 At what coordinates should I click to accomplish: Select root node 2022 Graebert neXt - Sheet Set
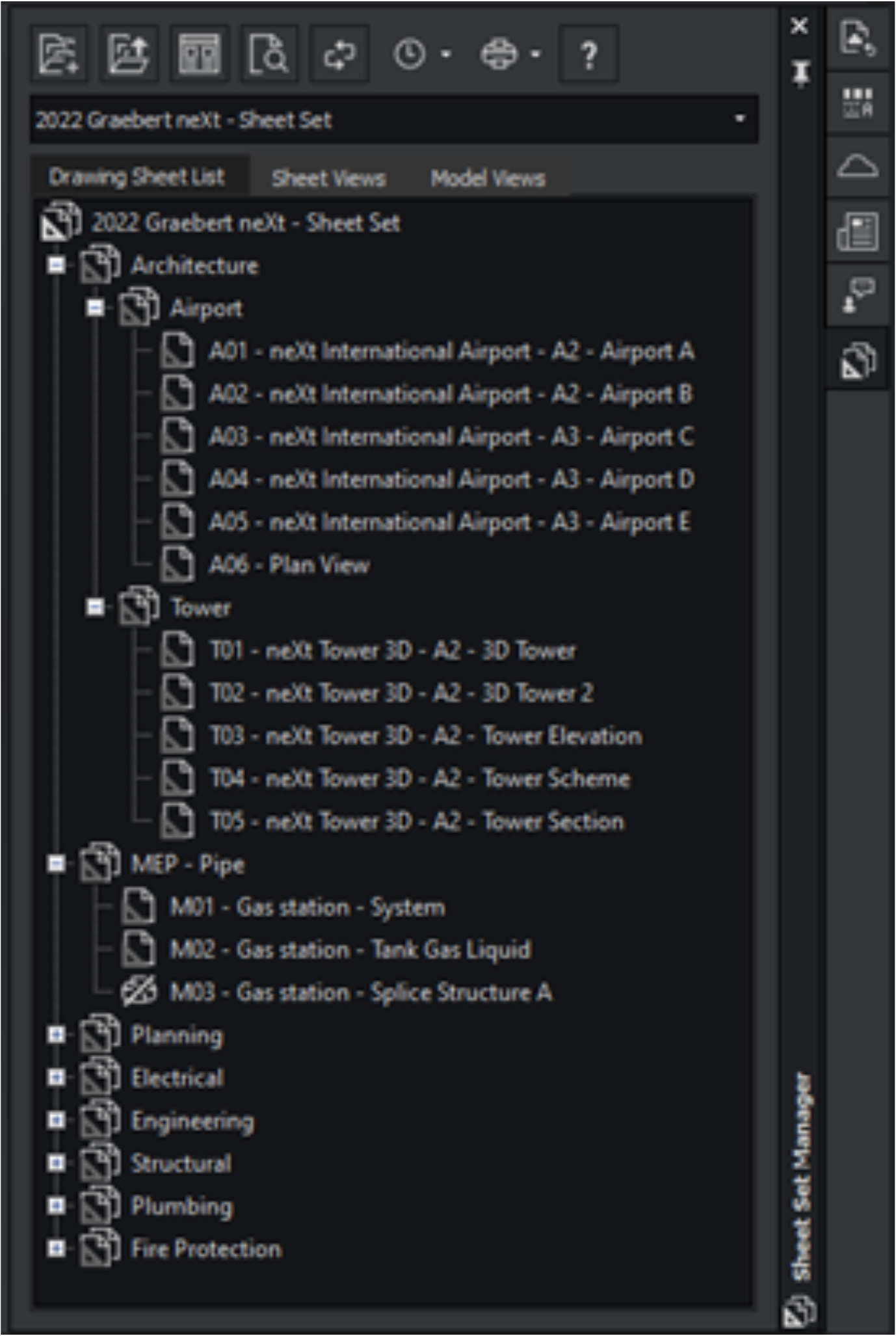pos(246,223)
